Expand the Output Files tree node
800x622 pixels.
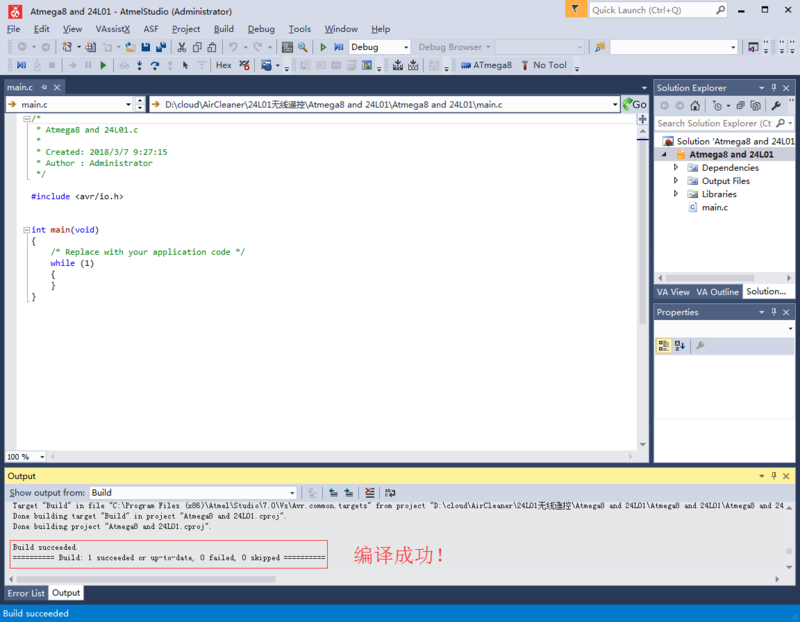point(676,181)
